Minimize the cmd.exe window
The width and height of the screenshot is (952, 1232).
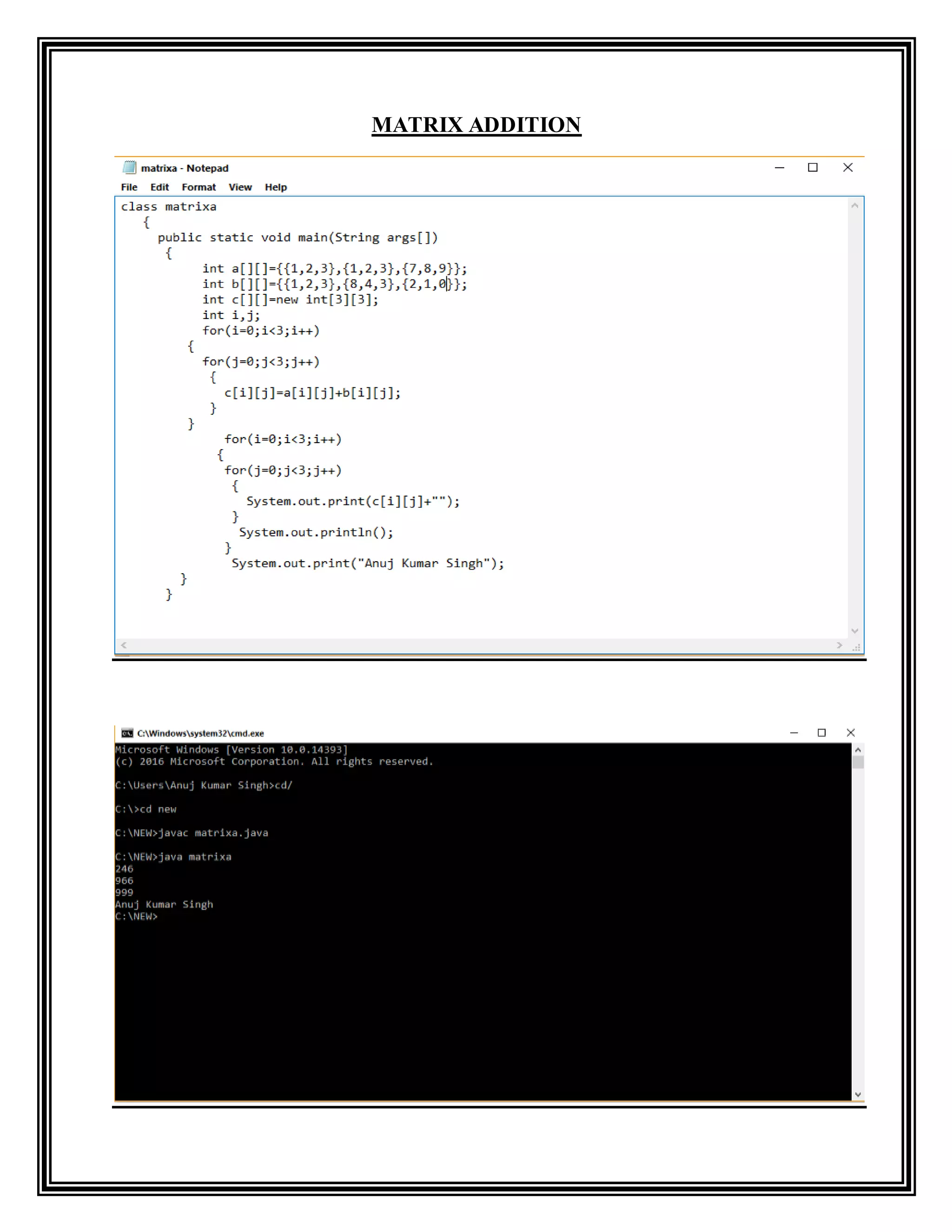[x=794, y=733]
